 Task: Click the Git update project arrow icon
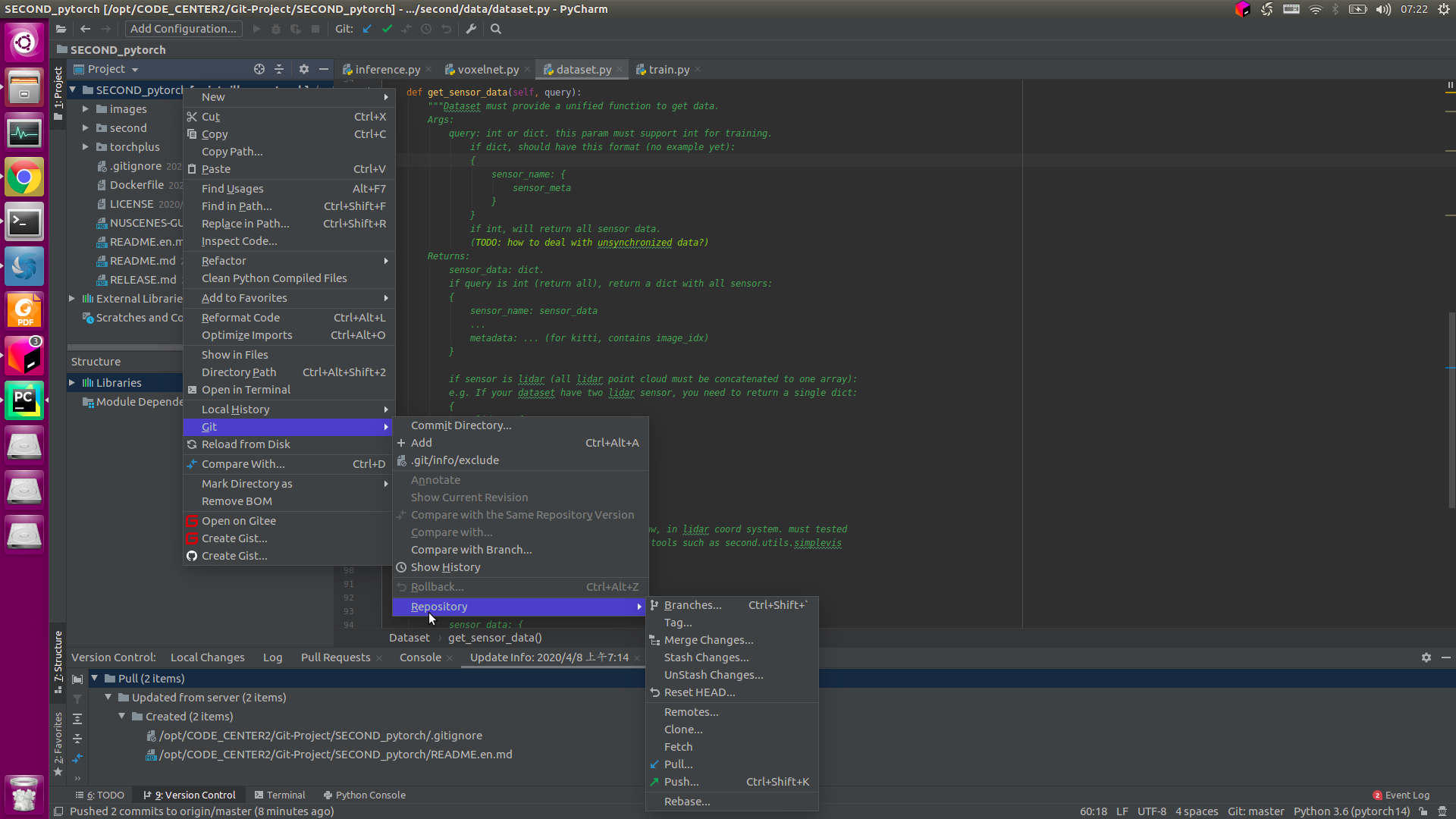click(x=367, y=29)
